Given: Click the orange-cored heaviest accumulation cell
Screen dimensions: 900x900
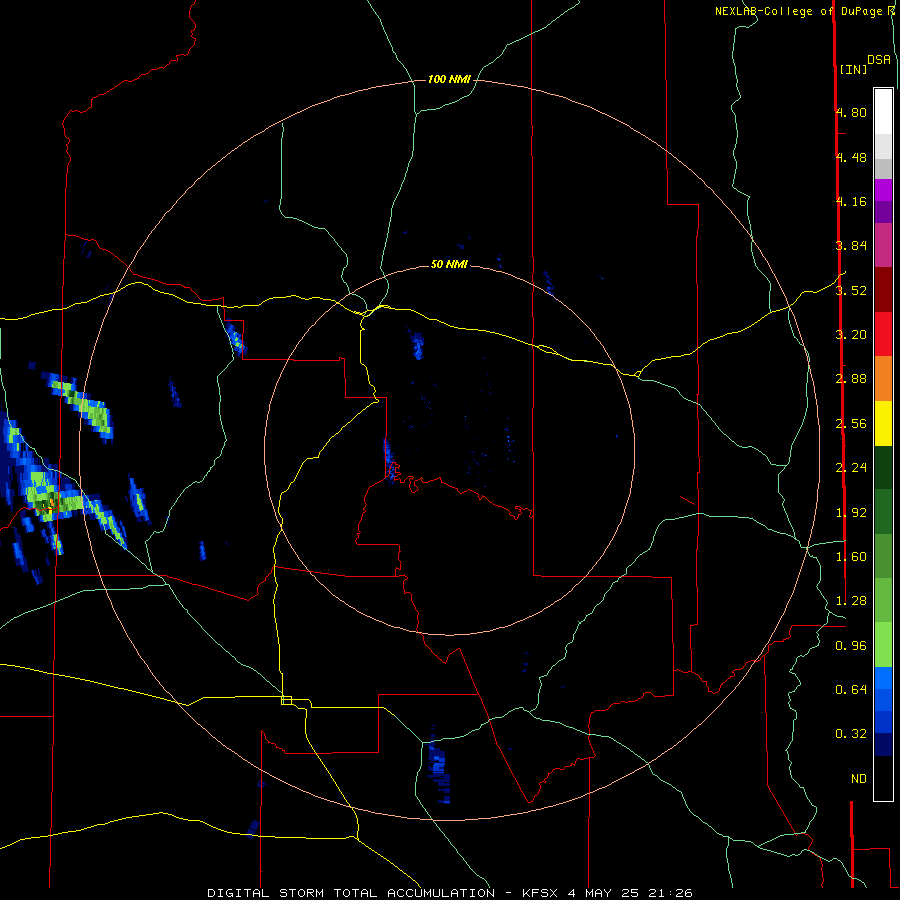Looking at the screenshot, I should 51,503.
